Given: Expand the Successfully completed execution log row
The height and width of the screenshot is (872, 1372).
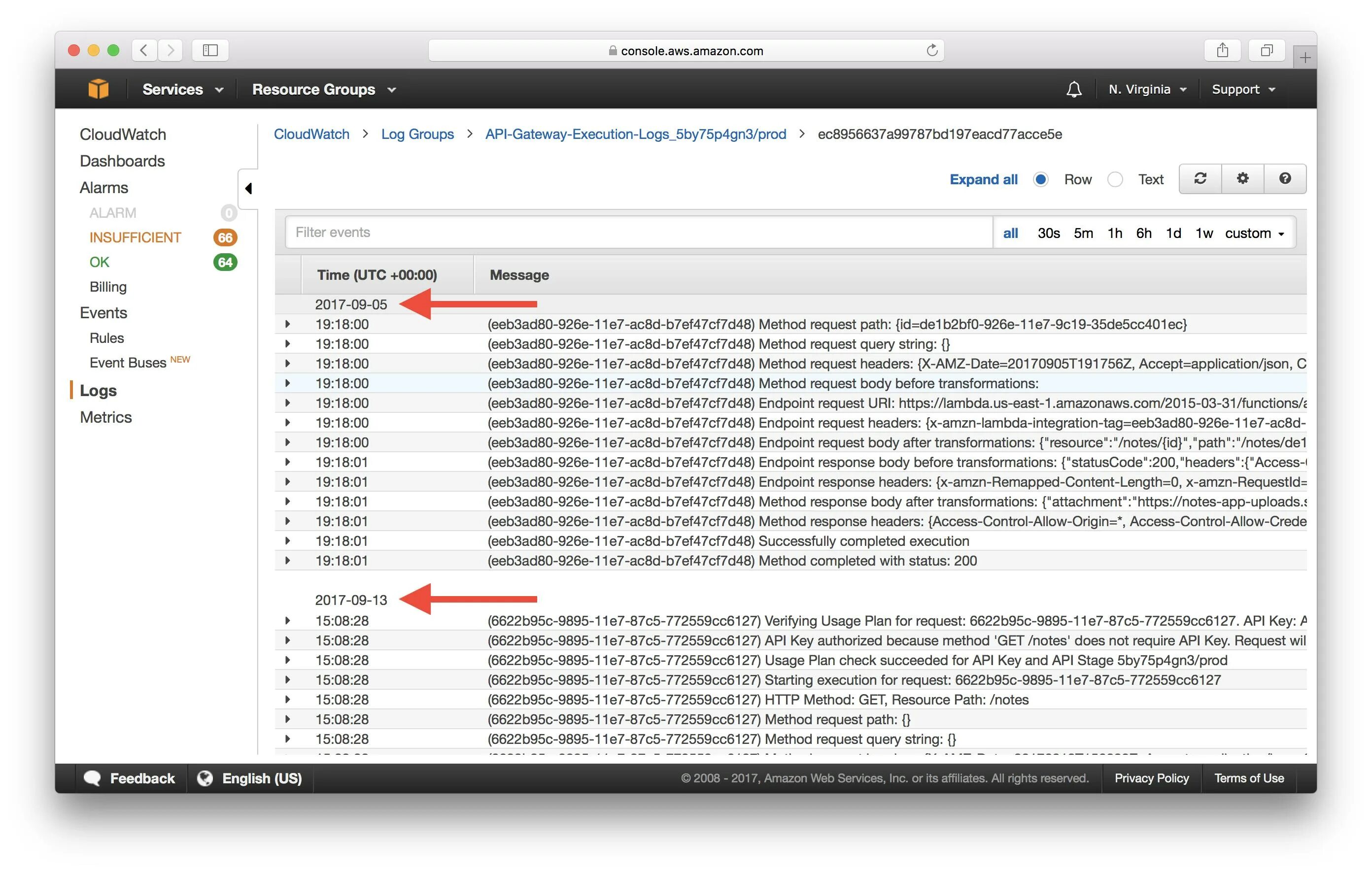Looking at the screenshot, I should point(288,540).
